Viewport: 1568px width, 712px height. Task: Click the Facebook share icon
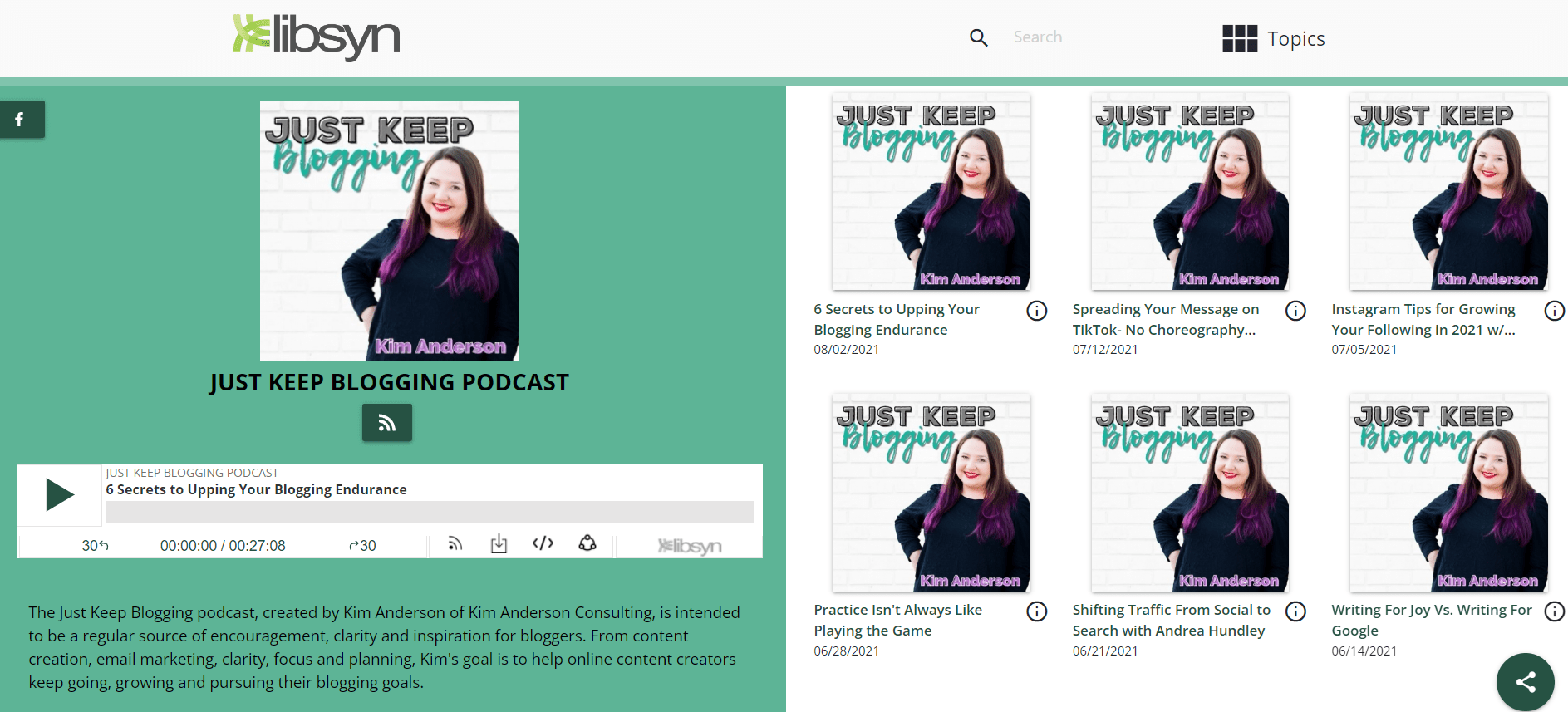(x=20, y=120)
